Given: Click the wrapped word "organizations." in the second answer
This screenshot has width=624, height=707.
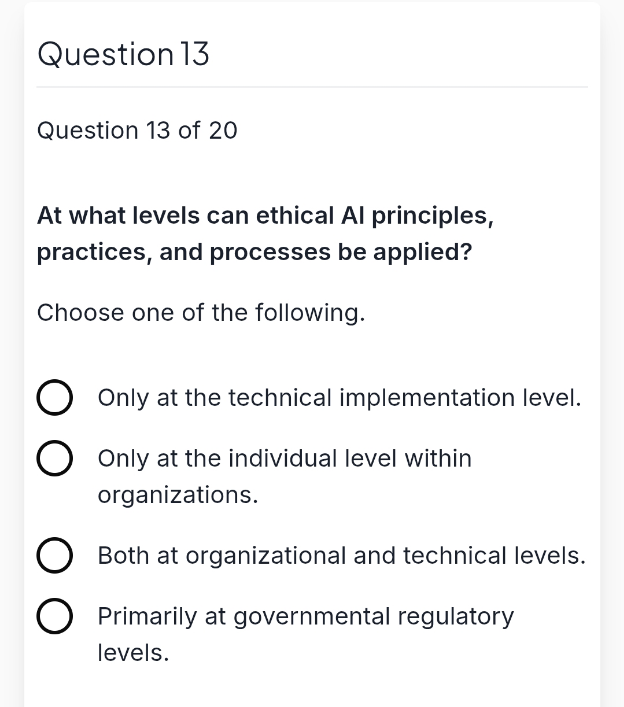Looking at the screenshot, I should coord(178,496).
